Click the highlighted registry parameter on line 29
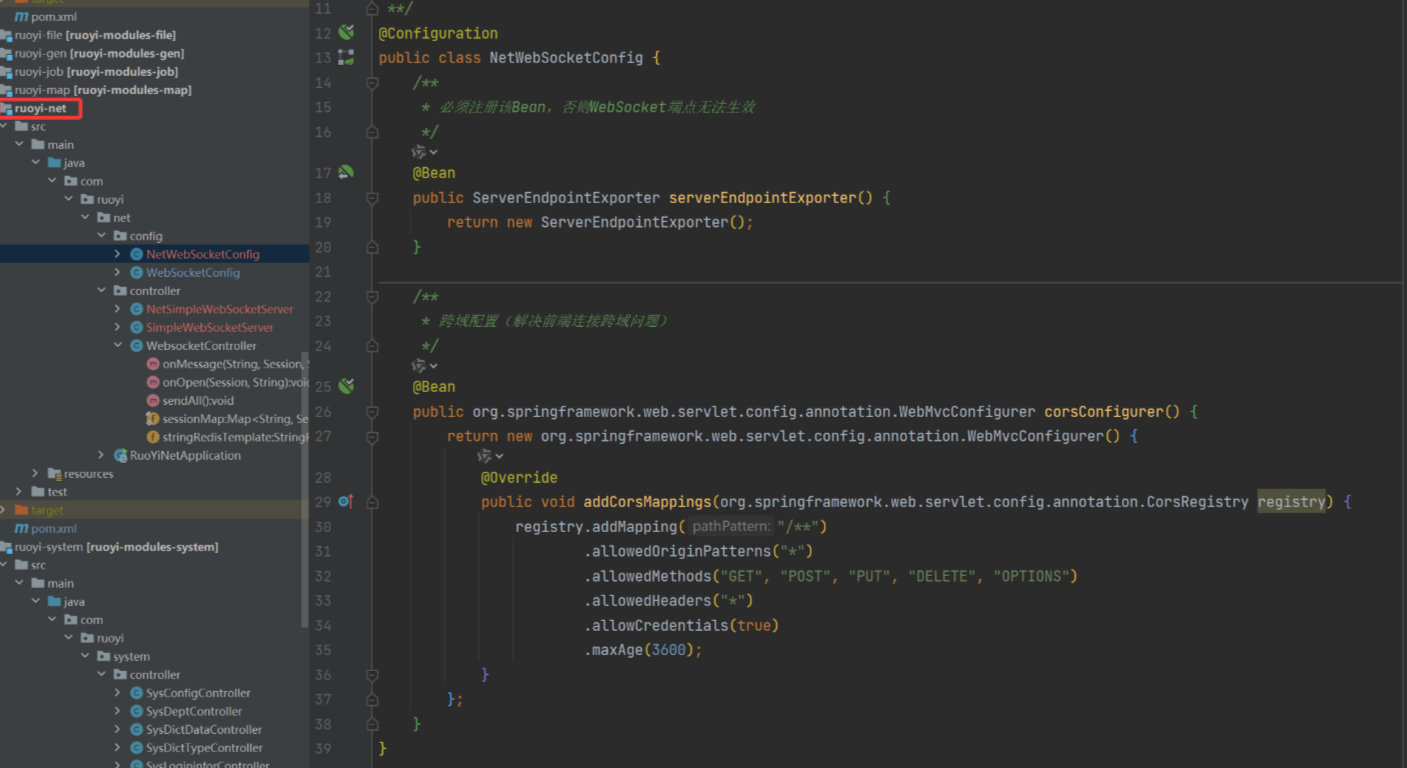 pos(1291,502)
